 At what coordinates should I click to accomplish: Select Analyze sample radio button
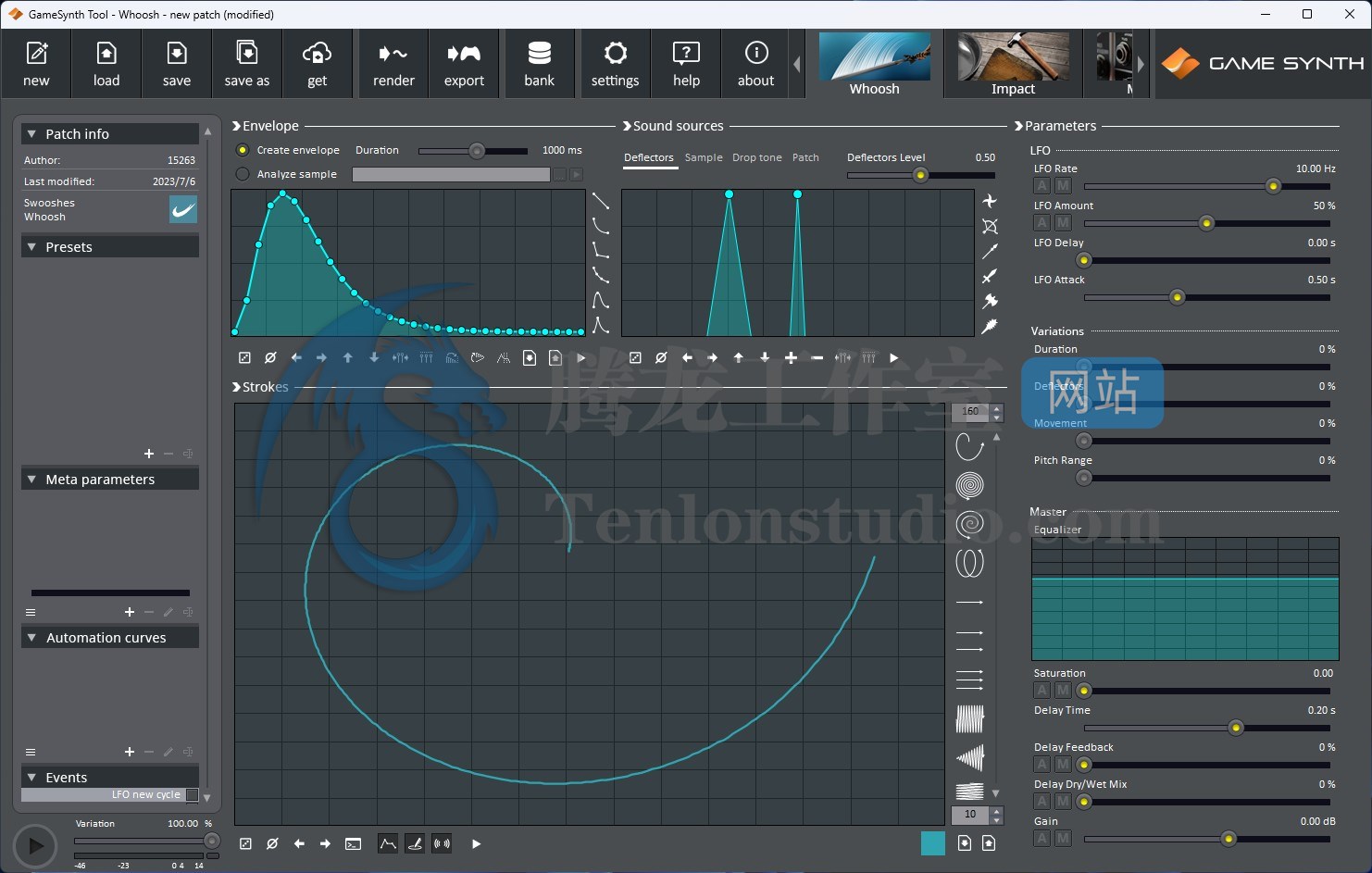[x=243, y=174]
